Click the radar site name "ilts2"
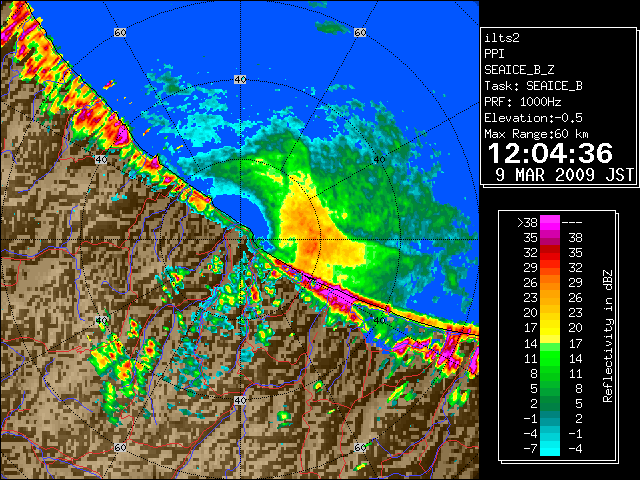 tap(502, 38)
